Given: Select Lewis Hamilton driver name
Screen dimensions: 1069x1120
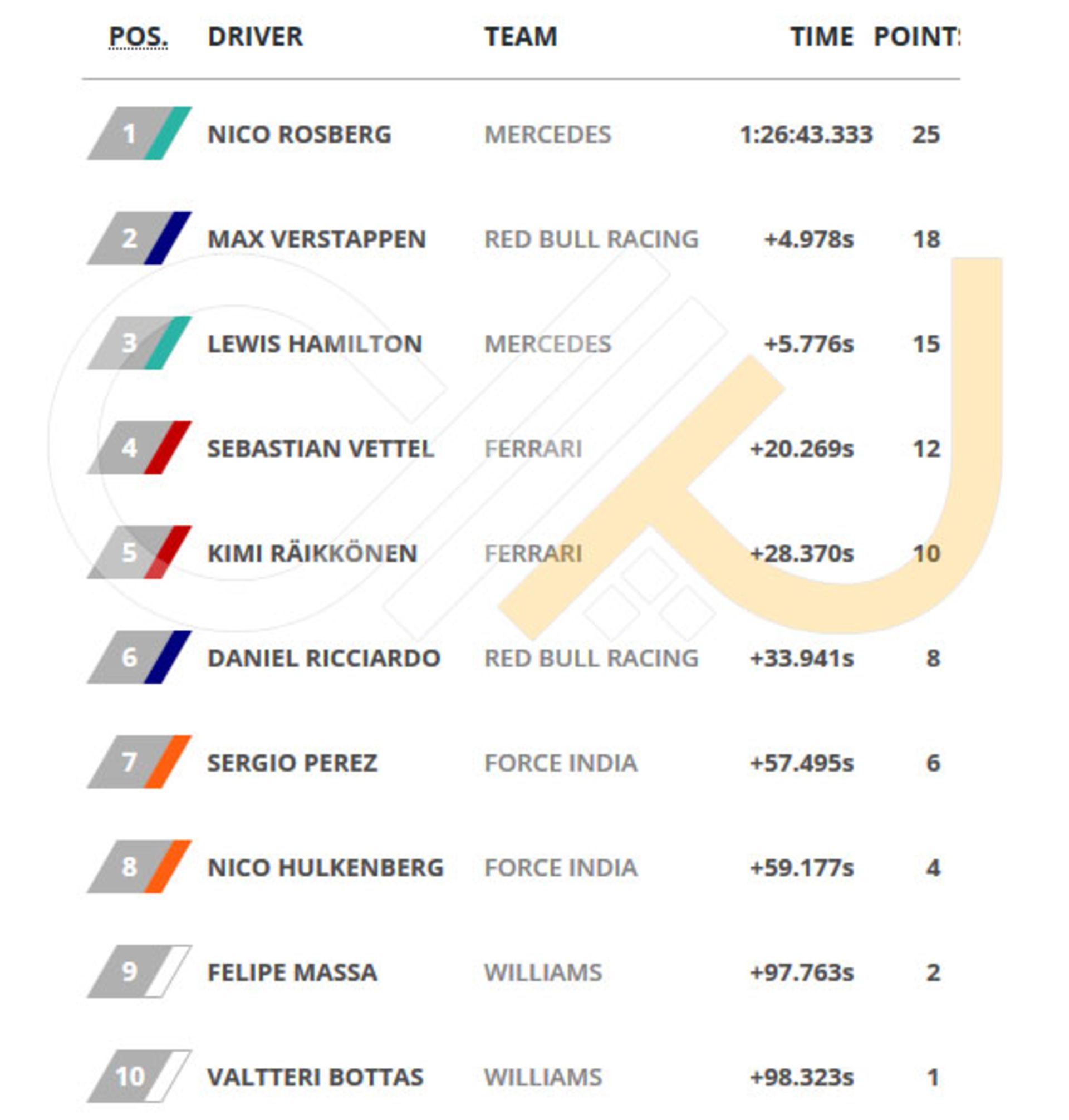Looking at the screenshot, I should (315, 344).
